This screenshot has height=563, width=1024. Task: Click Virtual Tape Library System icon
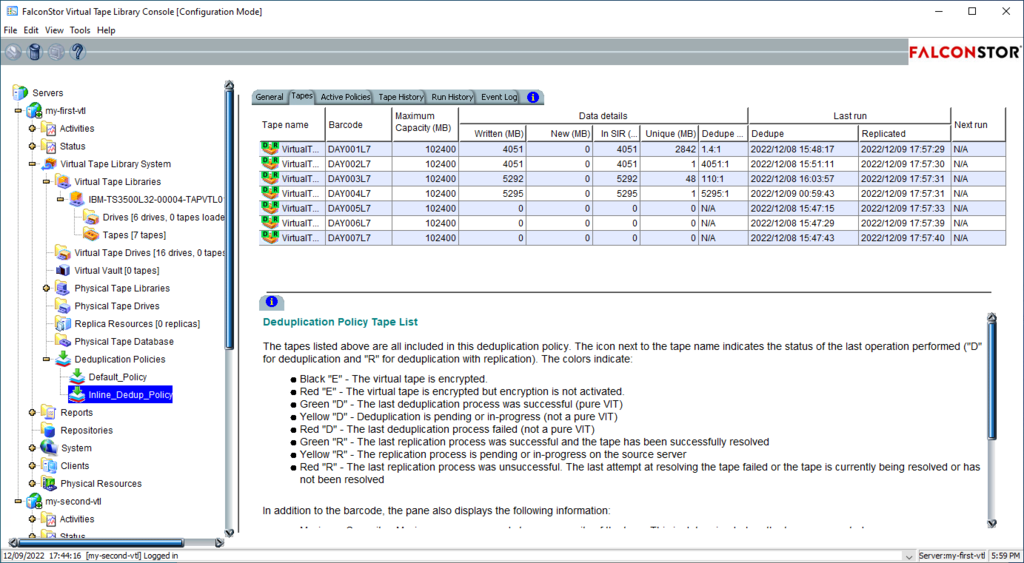pyautogui.click(x=48, y=164)
